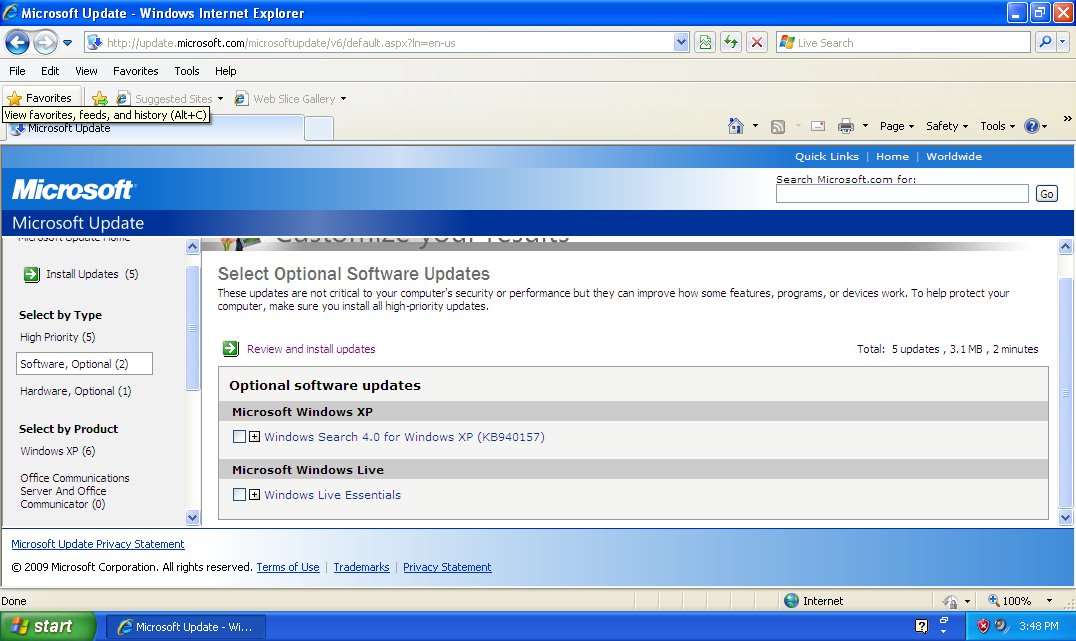Click the browser Back arrow button
Image resolution: width=1076 pixels, height=641 pixels.
pos(17,43)
